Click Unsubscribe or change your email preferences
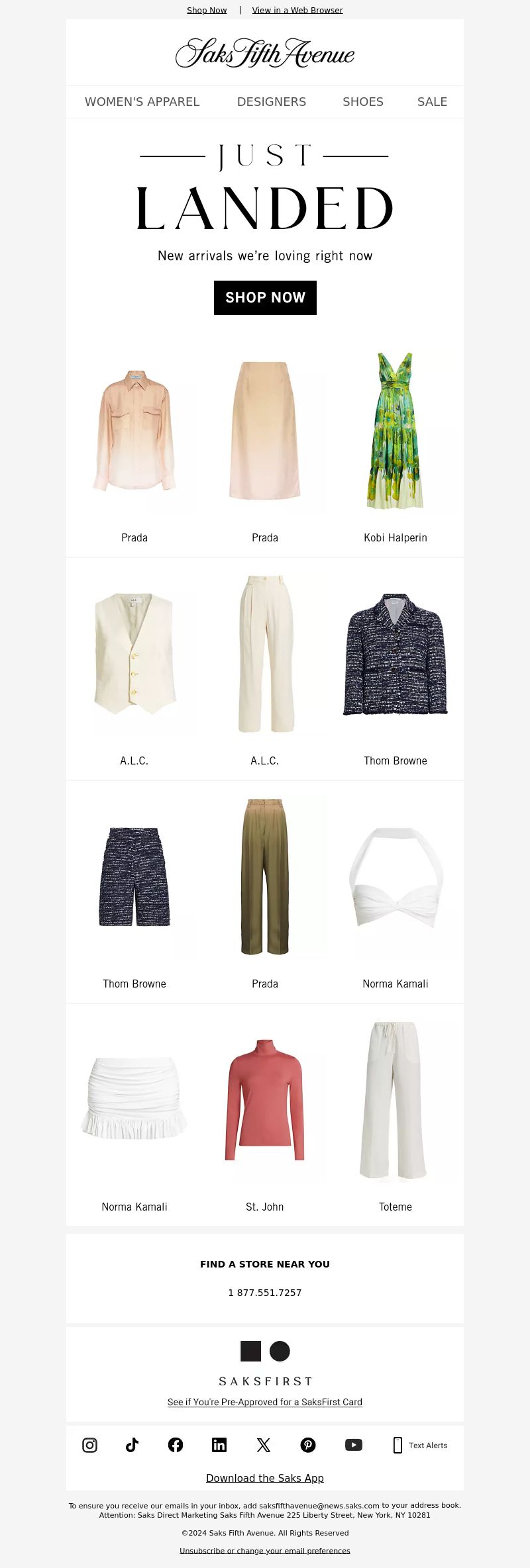The width and height of the screenshot is (530, 1568). pos(265,1551)
